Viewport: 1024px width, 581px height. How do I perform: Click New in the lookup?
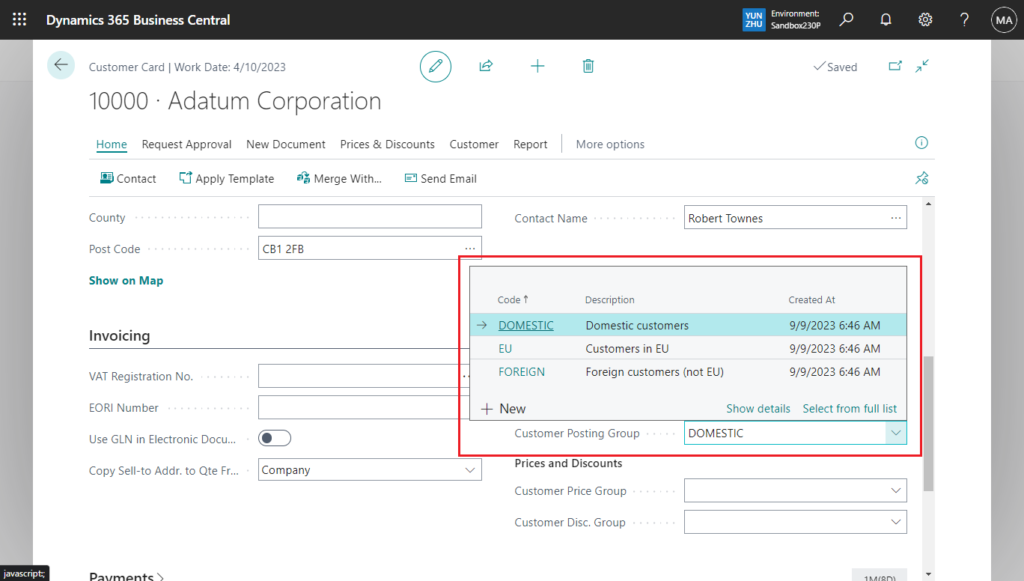[504, 409]
